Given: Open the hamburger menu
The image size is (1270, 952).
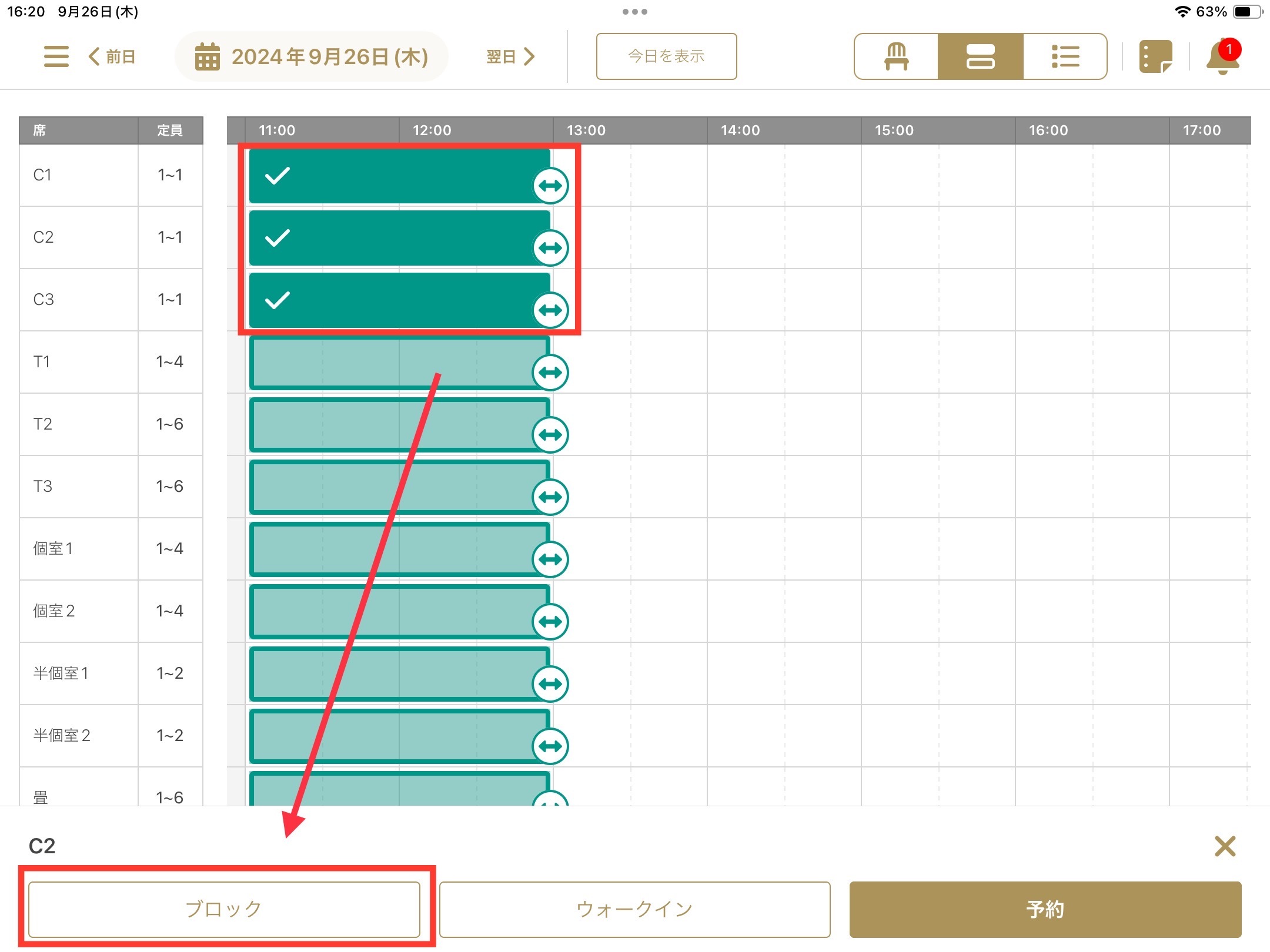Looking at the screenshot, I should tap(56, 56).
